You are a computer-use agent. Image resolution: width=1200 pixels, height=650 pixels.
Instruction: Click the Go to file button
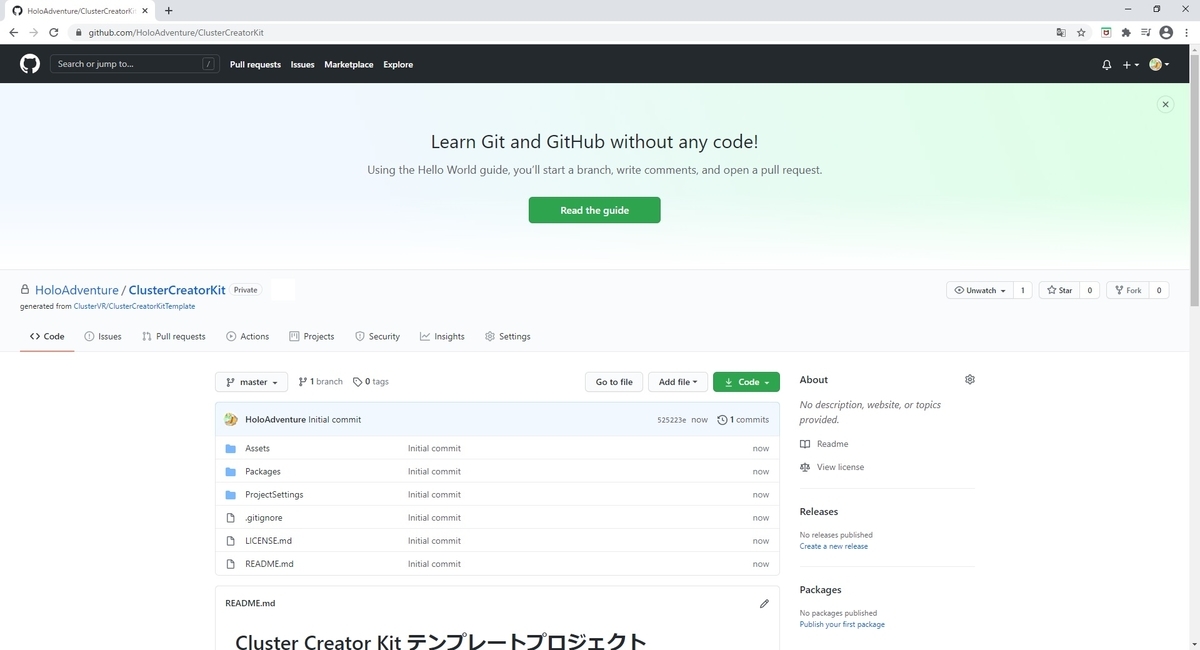pyautogui.click(x=614, y=382)
